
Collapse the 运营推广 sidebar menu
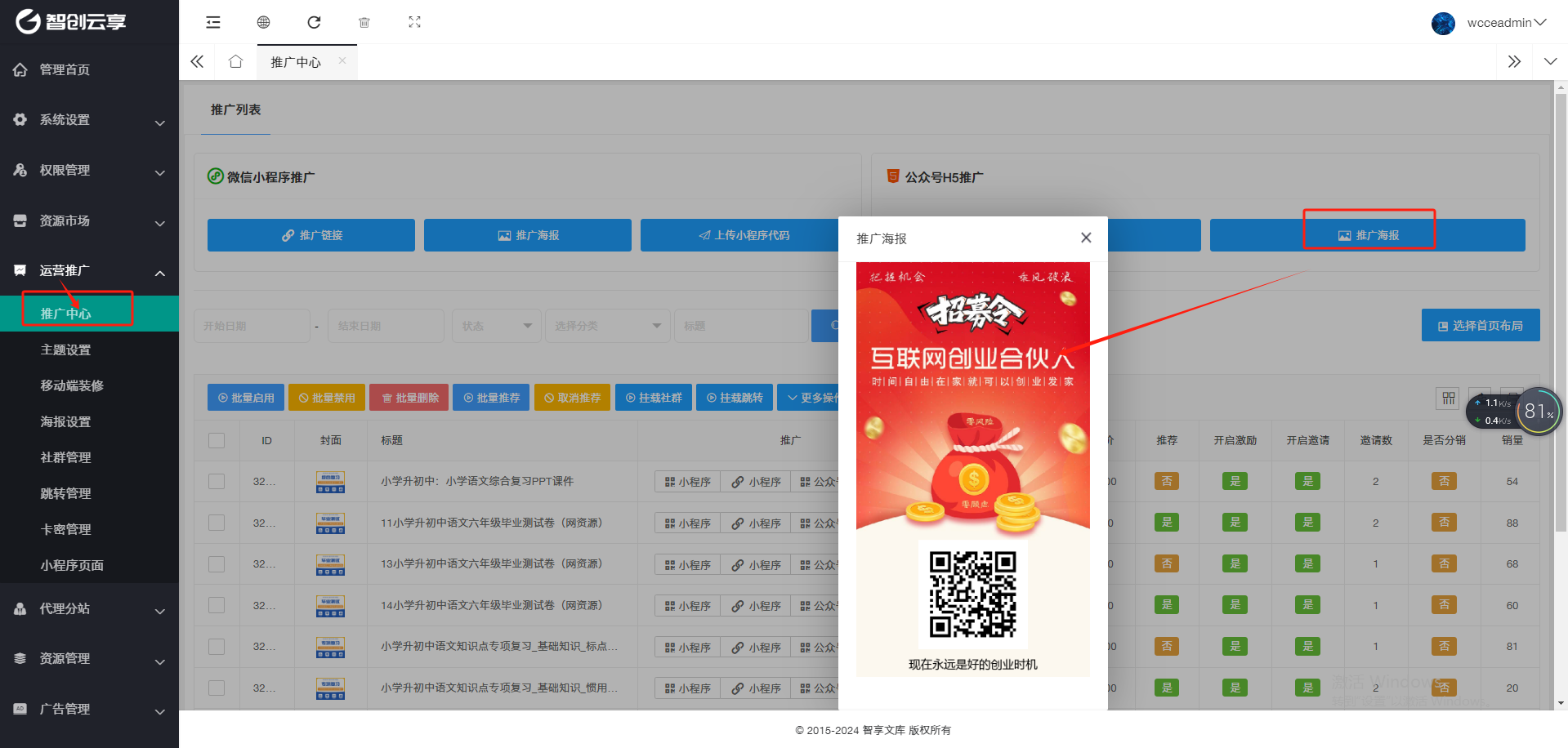(89, 270)
